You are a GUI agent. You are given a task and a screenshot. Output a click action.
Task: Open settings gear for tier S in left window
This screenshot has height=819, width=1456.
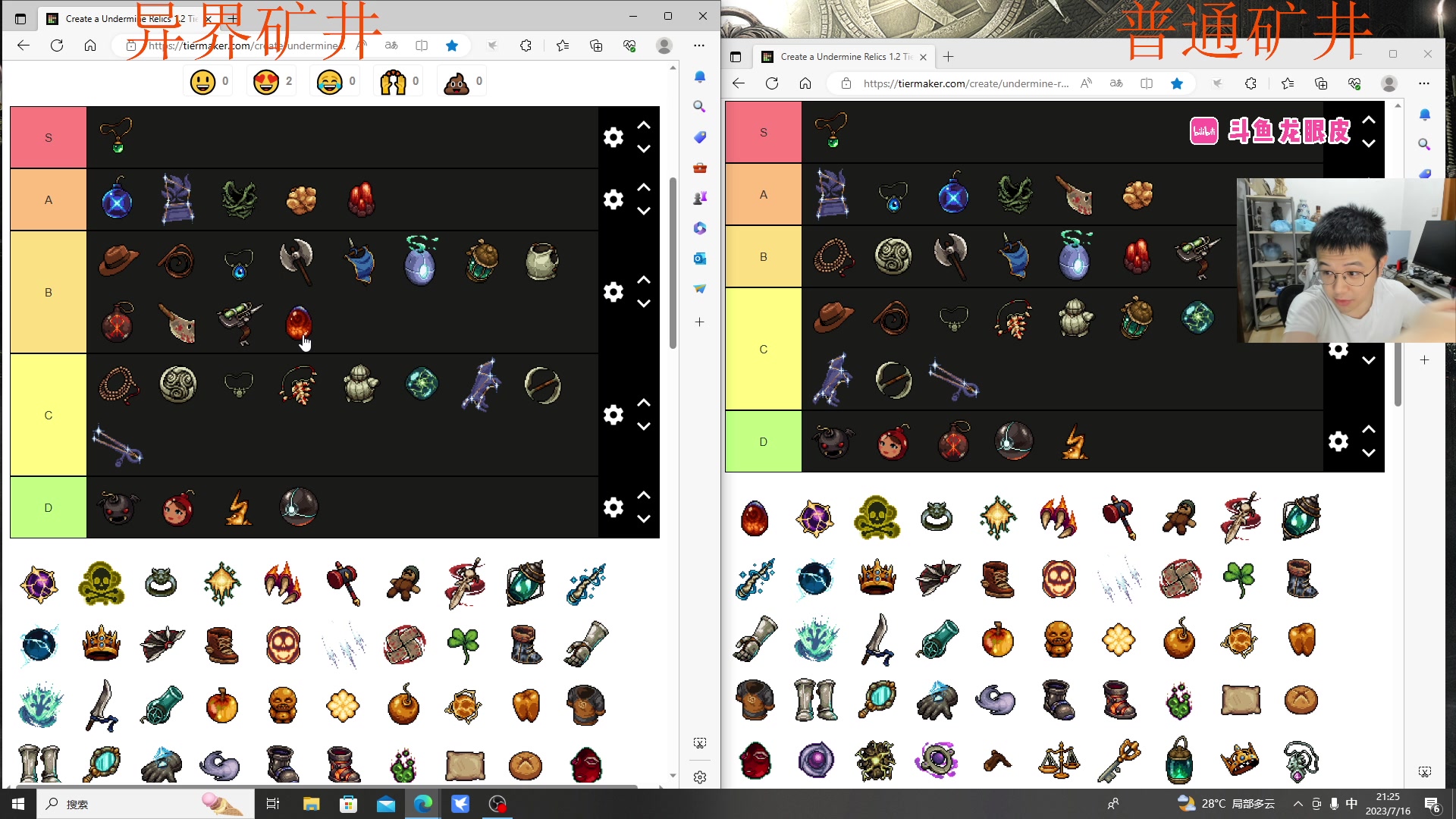click(x=613, y=137)
